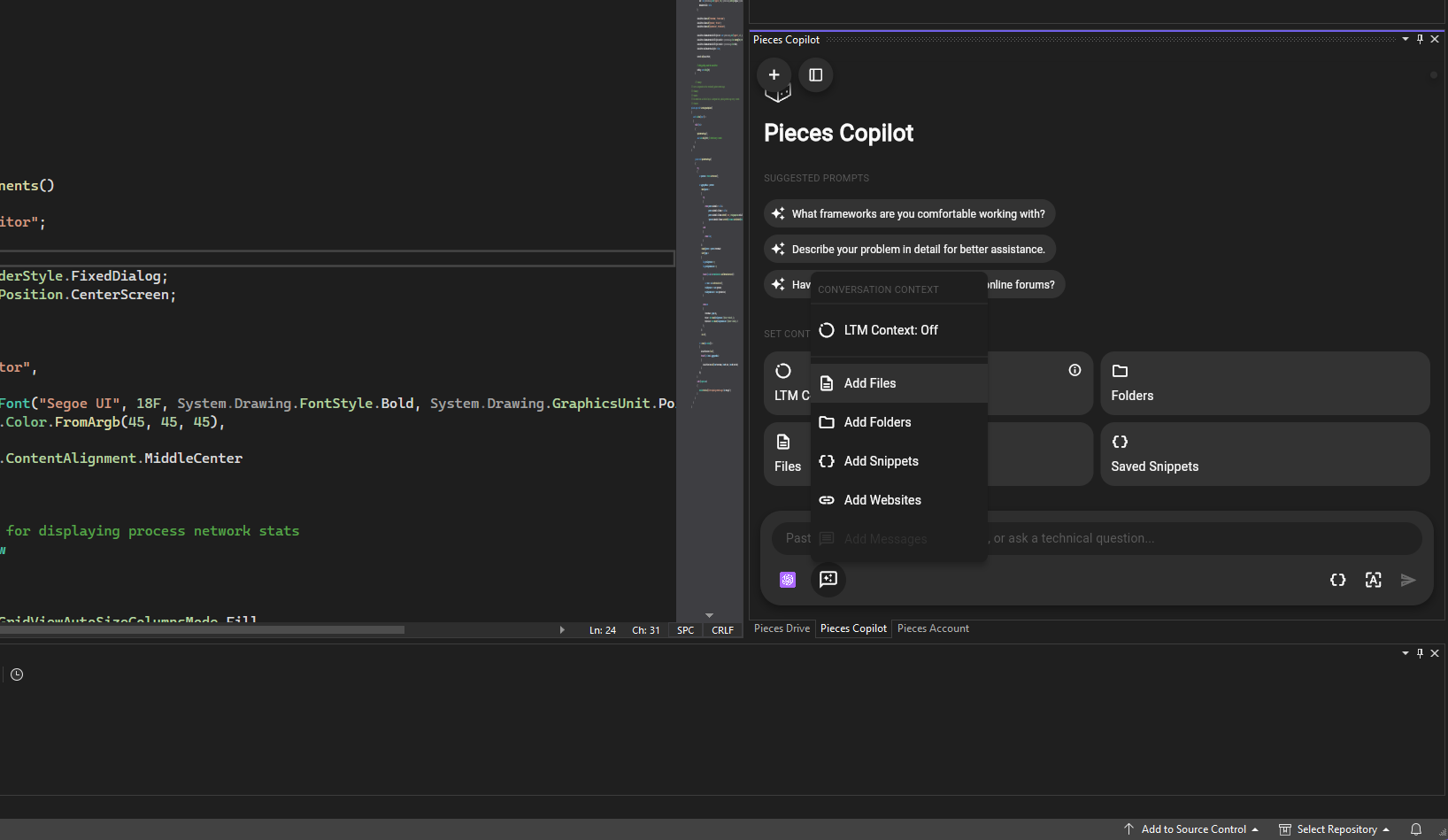Viewport: 1448px width, 840px height.
Task: Click the clock history icon in bottom panel
Action: (17, 674)
